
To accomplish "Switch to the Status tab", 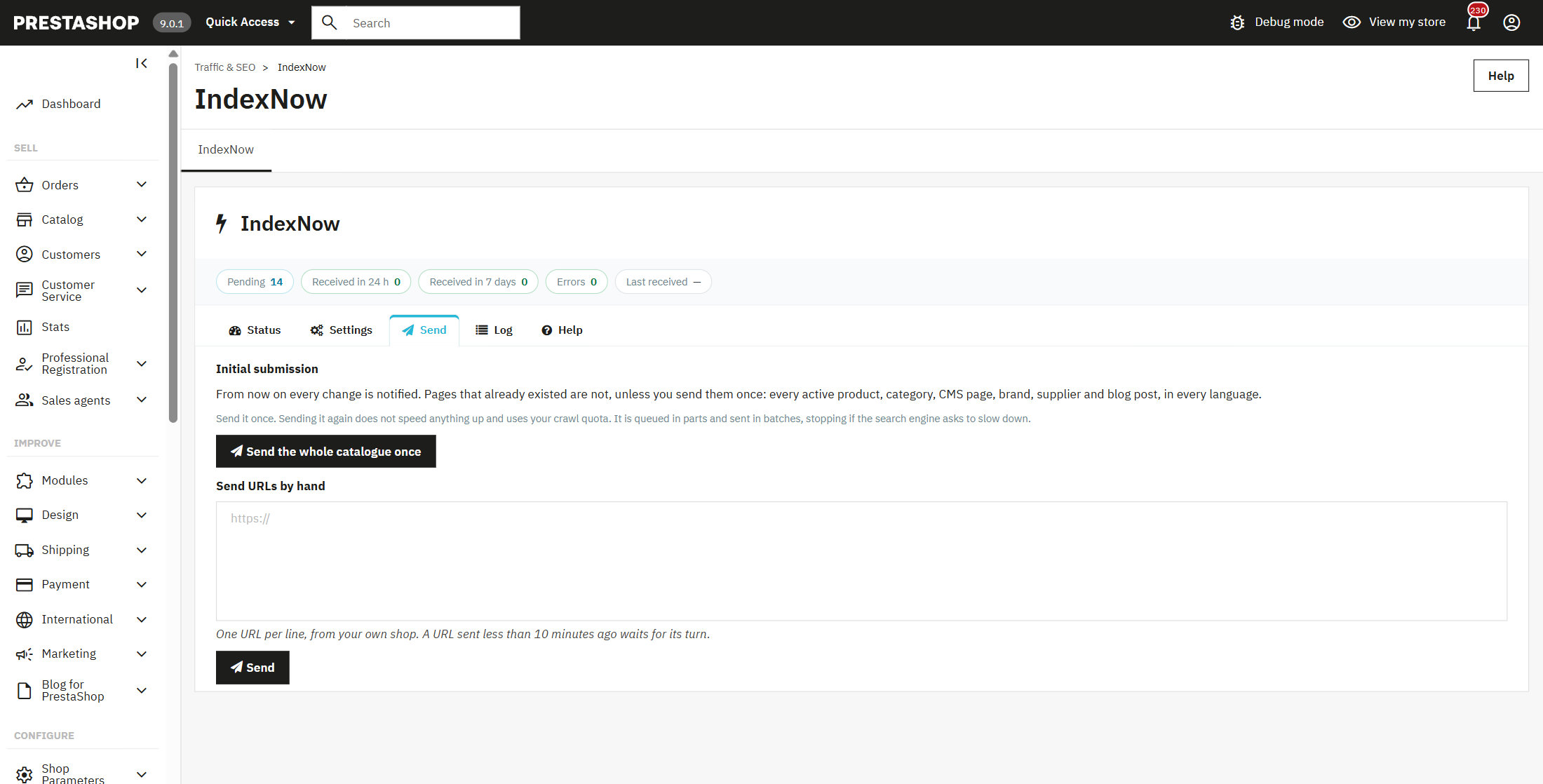I will [x=255, y=330].
